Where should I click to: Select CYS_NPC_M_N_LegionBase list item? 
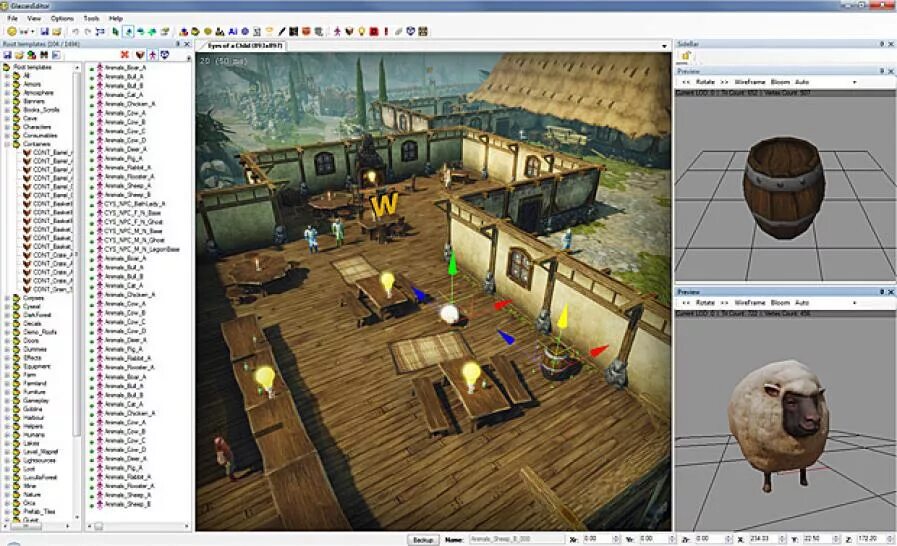click(141, 250)
